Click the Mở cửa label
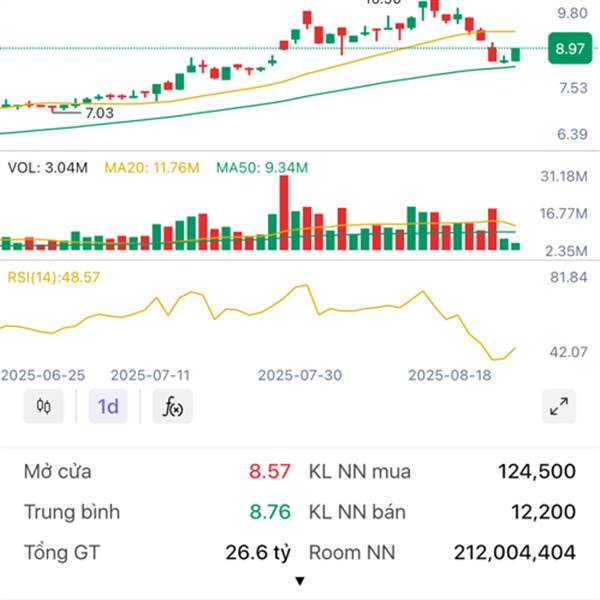Screen dimensions: 600x600 tap(57, 471)
